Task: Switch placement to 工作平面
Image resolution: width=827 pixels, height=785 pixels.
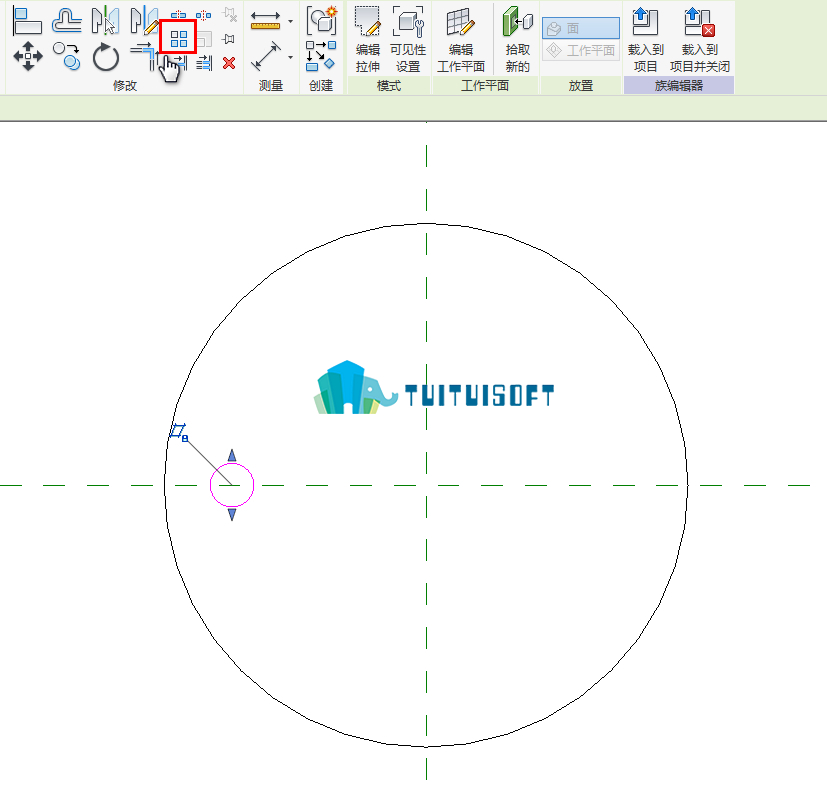Action: (581, 50)
